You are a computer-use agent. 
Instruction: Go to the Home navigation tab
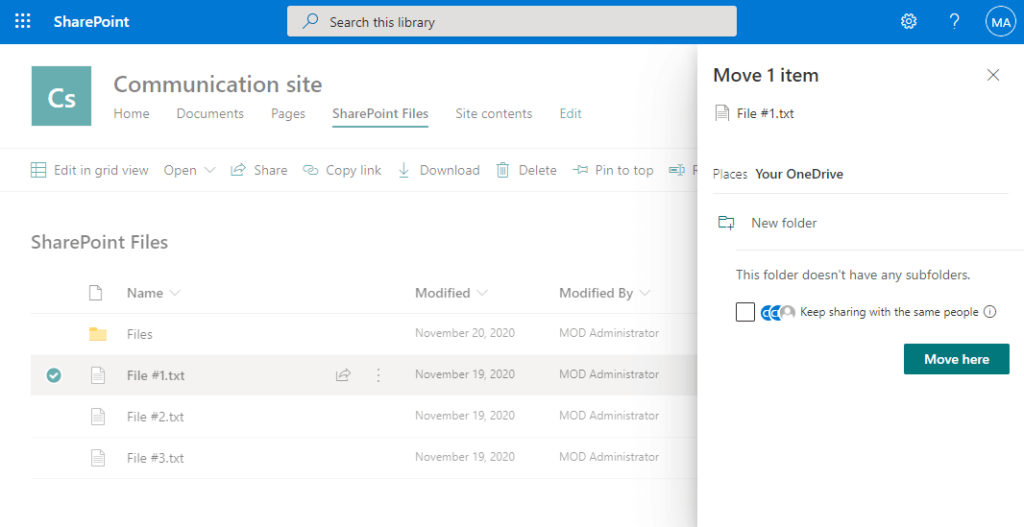pyautogui.click(x=131, y=114)
